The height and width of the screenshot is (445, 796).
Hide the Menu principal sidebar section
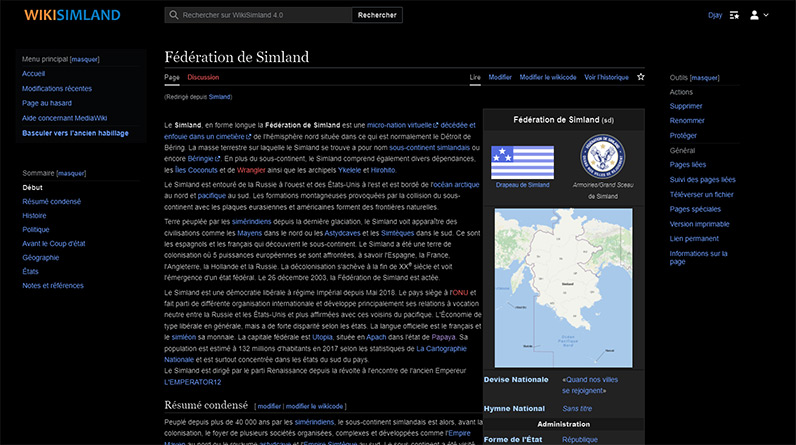[78, 59]
